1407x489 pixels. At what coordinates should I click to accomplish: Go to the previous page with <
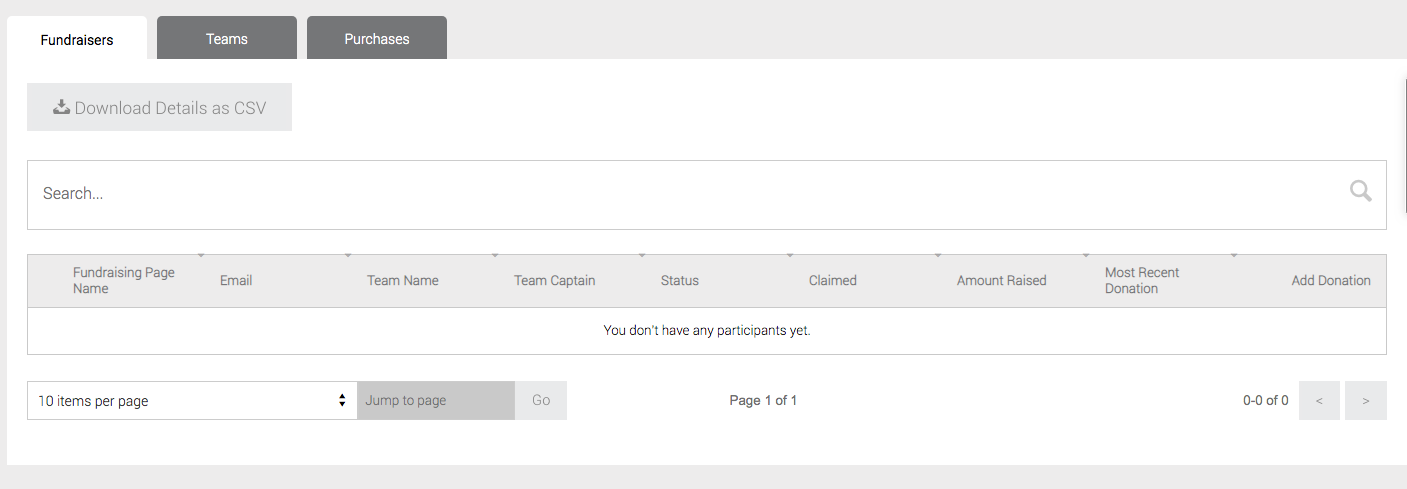(x=1319, y=401)
